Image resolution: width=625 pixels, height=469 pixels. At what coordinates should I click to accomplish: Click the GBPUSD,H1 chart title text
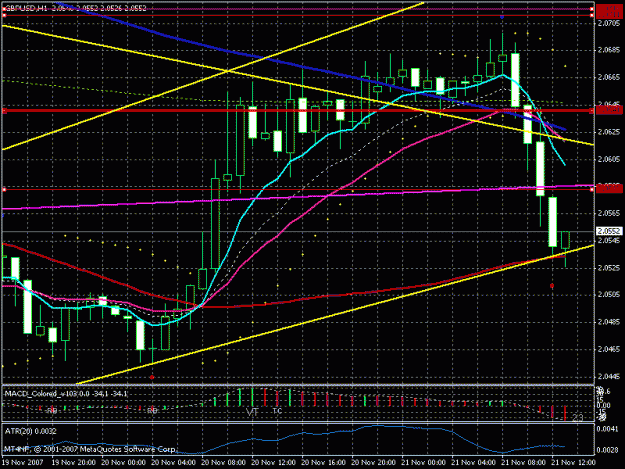tap(26, 8)
